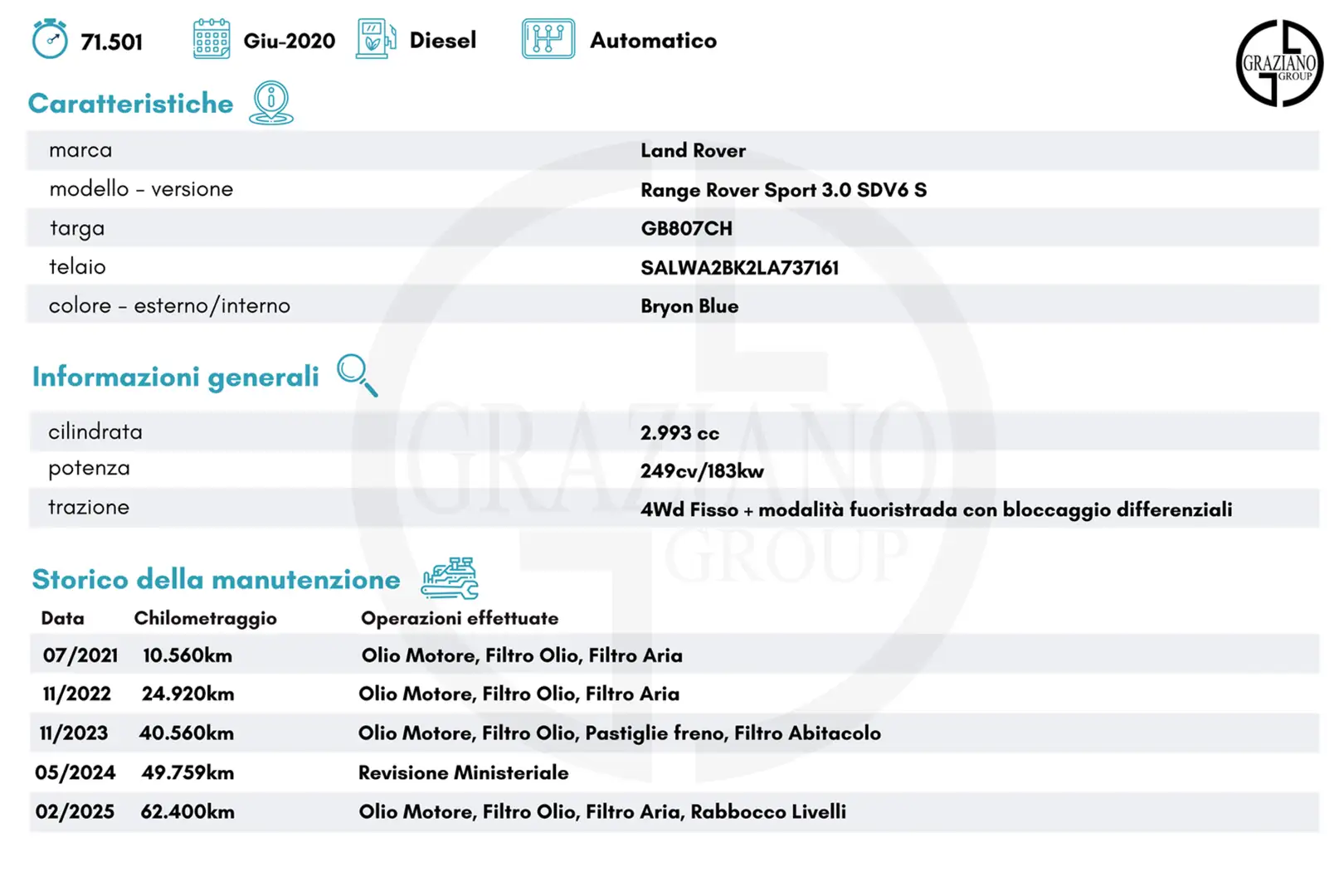This screenshot has height=896, width=1344.
Task: Click the diesel fuel pump icon
Action: tap(375, 39)
